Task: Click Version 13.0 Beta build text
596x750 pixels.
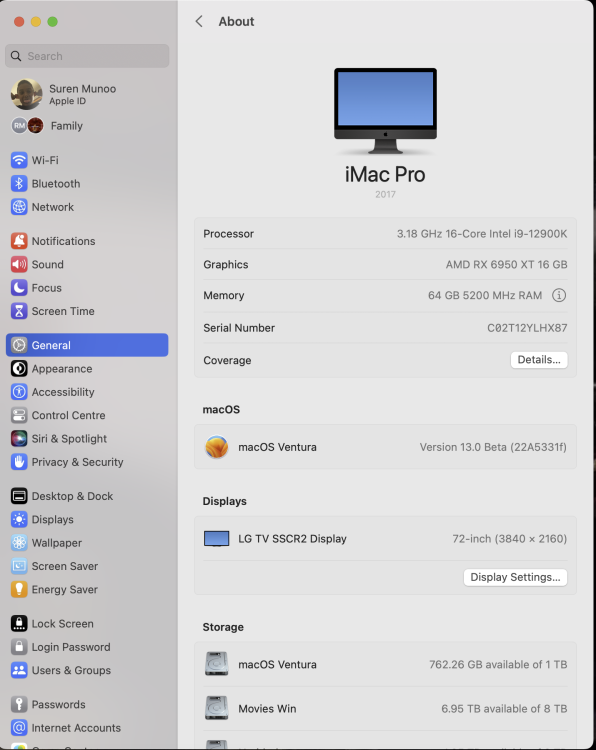Action: [493, 447]
